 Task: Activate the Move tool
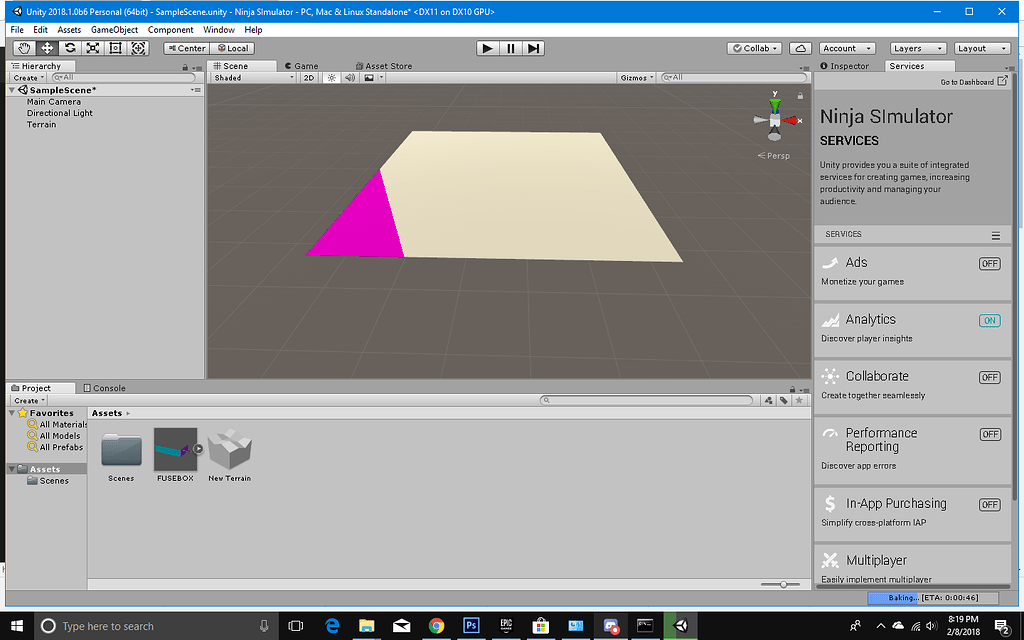point(46,47)
